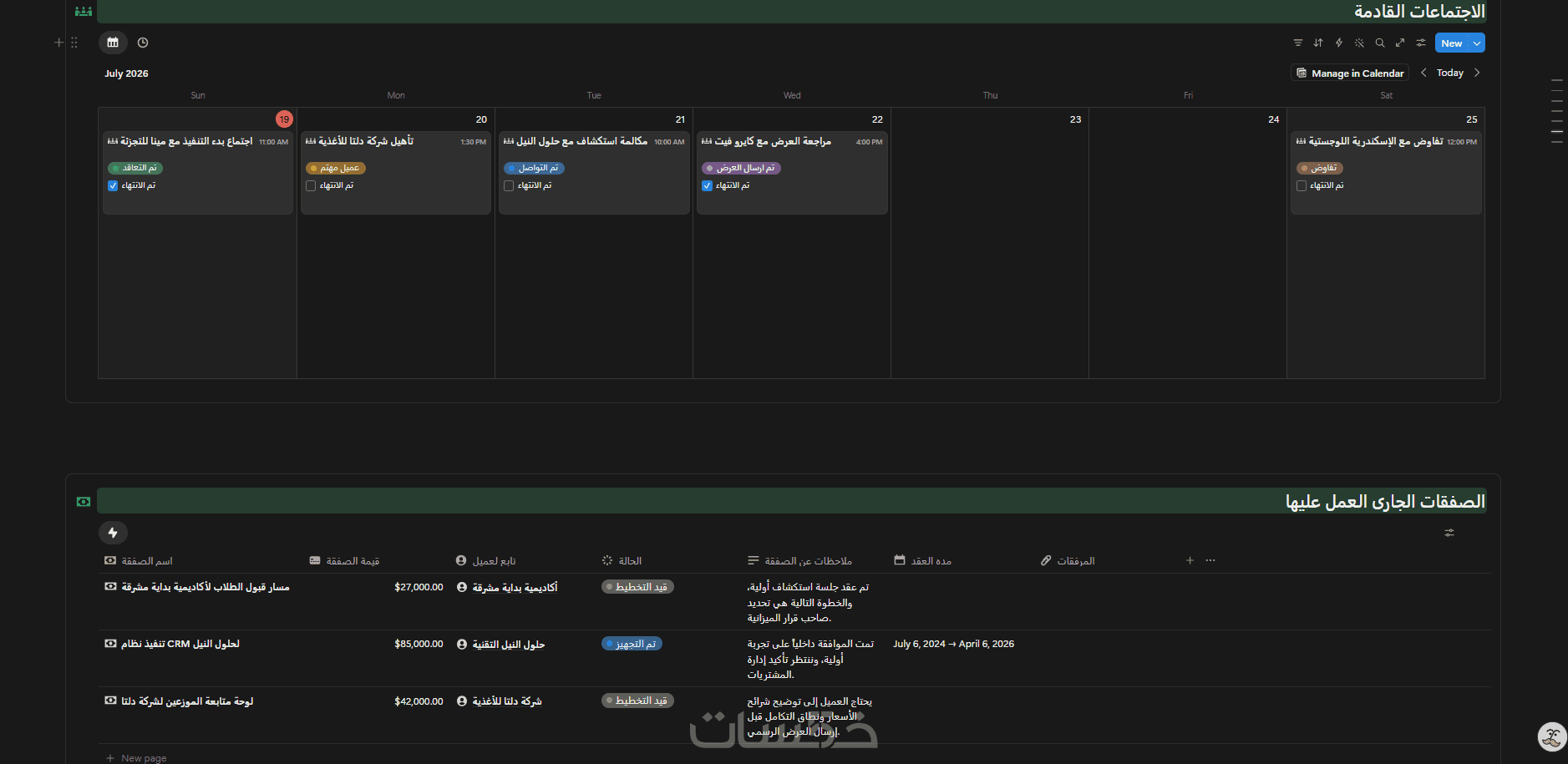Viewport: 1568px width, 764px height.
Task: Click the brown تفاوض tag on Saturday card
Action: [x=1320, y=168]
